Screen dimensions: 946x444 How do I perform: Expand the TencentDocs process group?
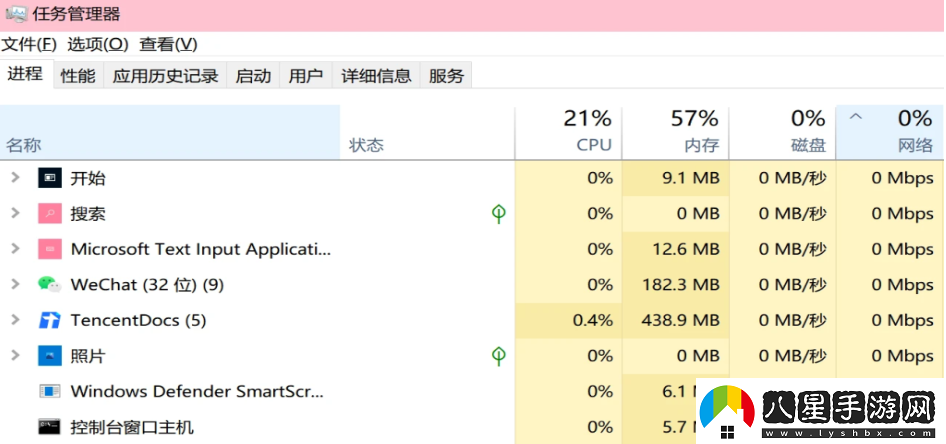[x=15, y=321]
